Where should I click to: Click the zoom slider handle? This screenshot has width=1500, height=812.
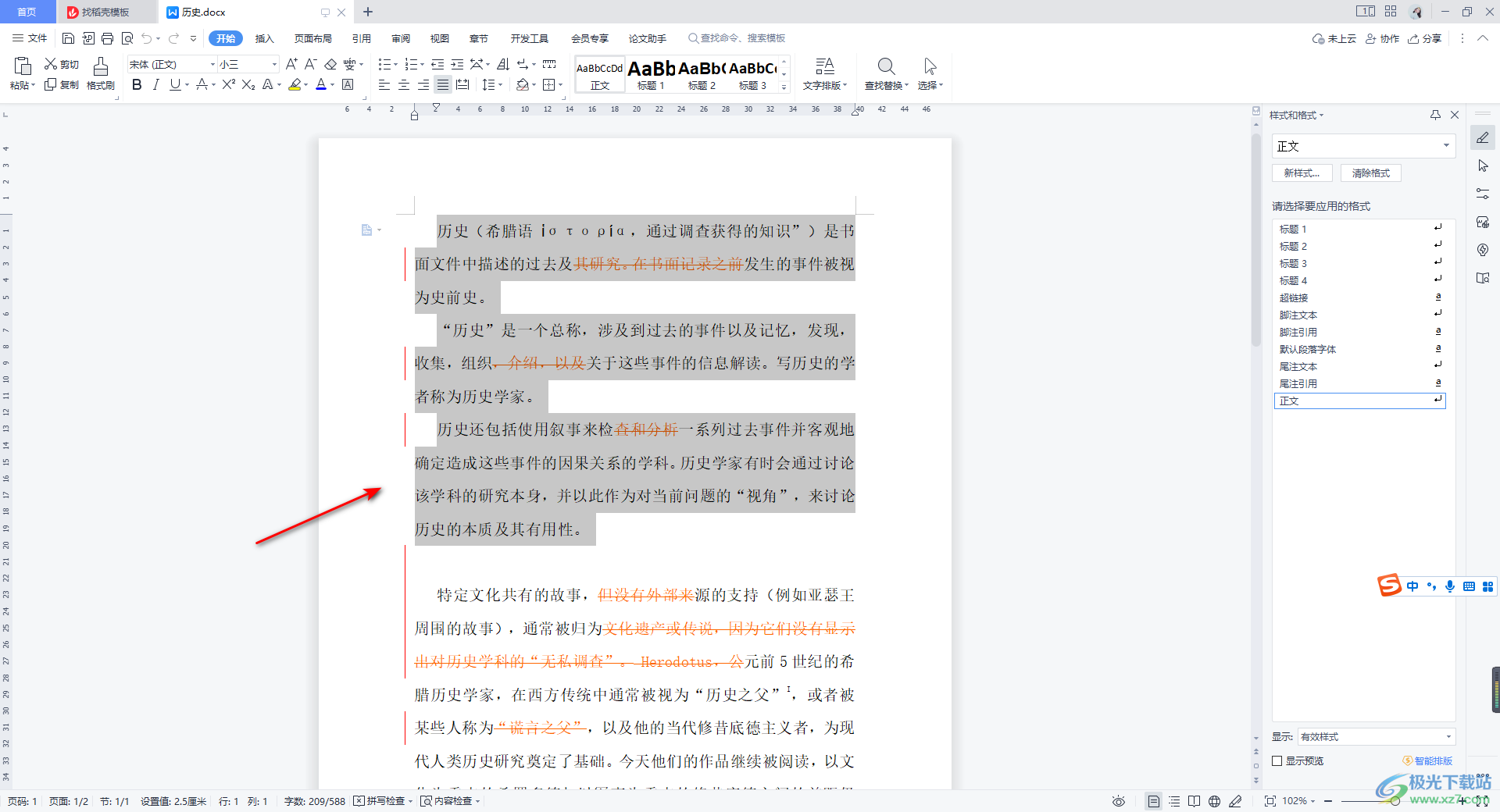1395,801
